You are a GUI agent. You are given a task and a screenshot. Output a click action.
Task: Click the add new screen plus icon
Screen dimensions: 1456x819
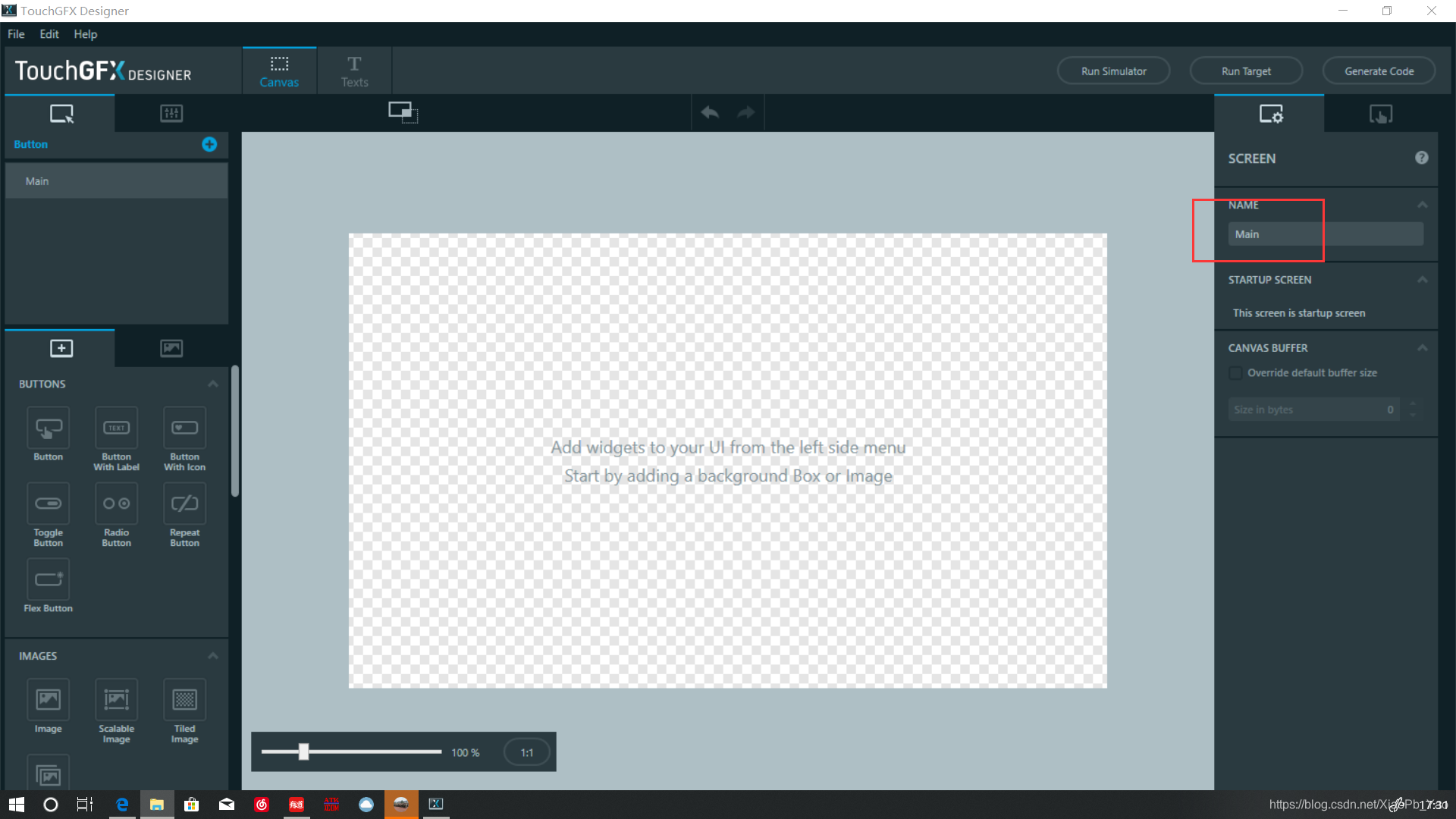pyautogui.click(x=209, y=144)
